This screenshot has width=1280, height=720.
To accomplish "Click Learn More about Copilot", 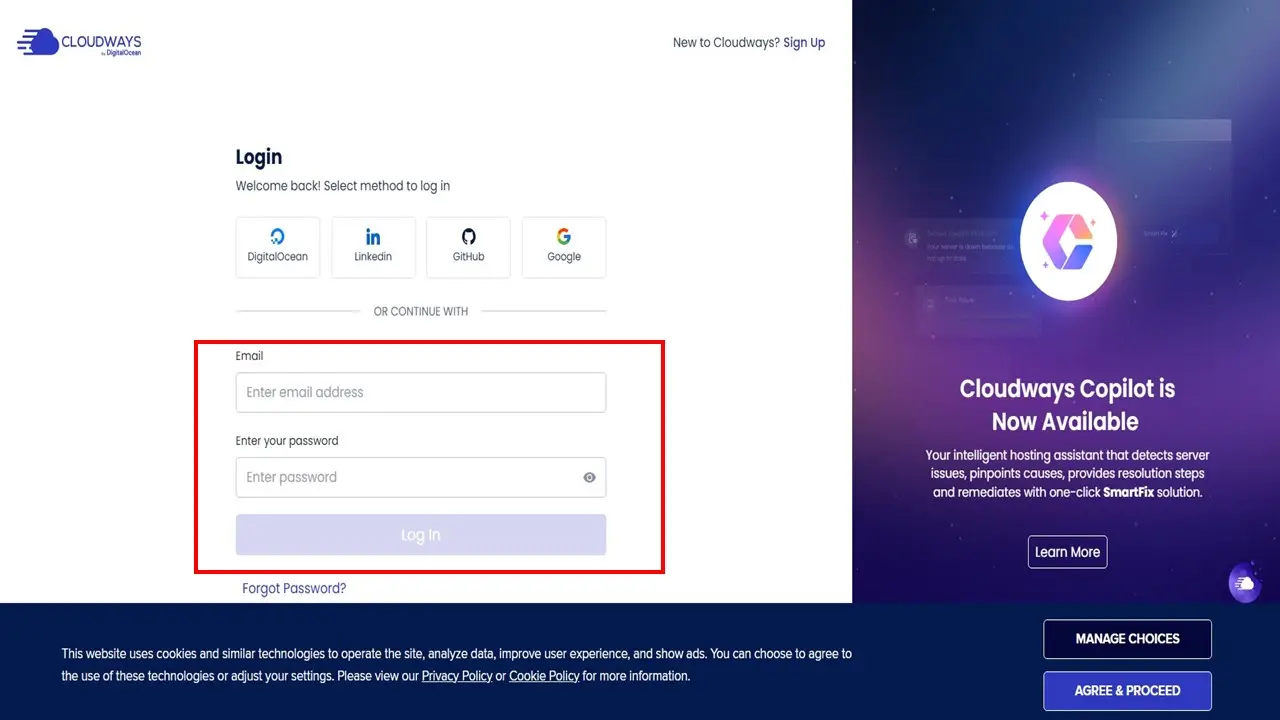I will coord(1067,552).
